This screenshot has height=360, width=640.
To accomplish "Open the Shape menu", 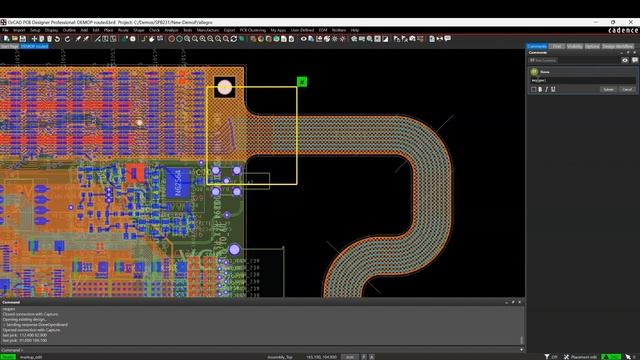I will click(139, 30).
